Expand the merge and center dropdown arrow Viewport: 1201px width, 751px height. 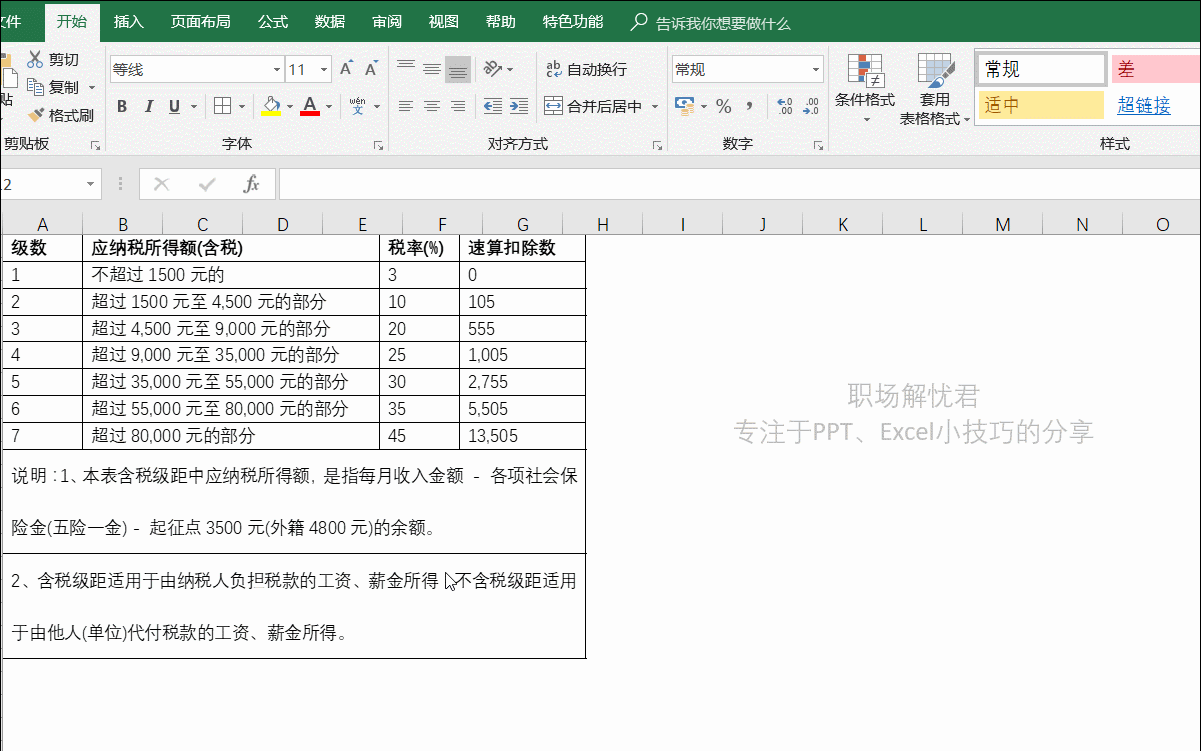pyautogui.click(x=655, y=106)
